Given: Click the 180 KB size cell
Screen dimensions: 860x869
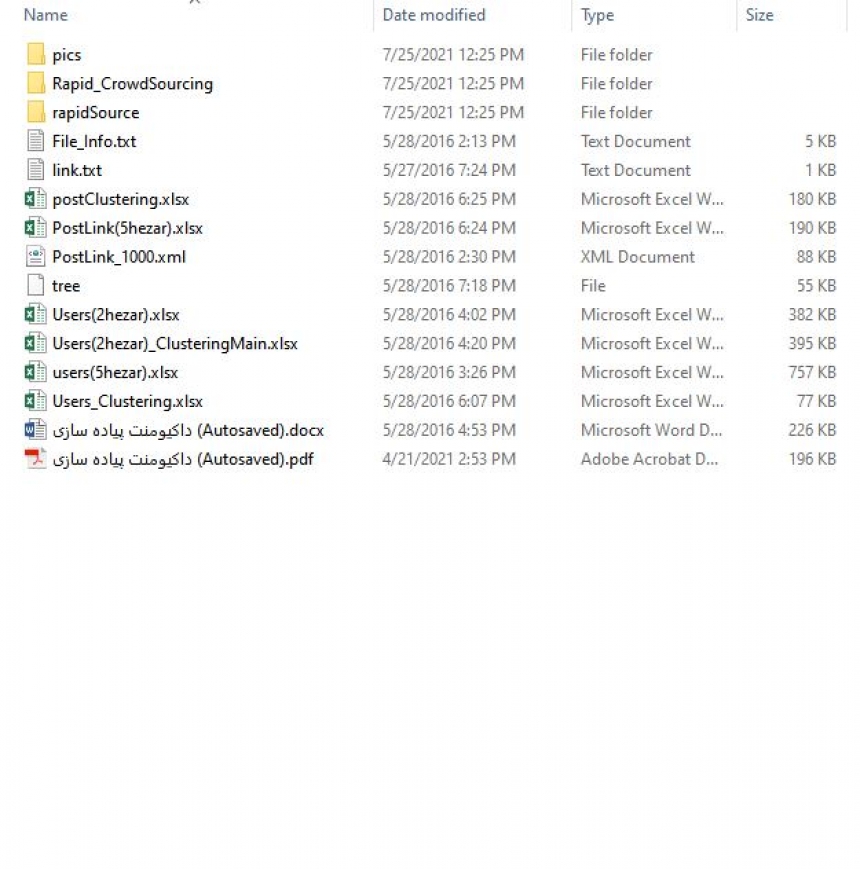Looking at the screenshot, I should tap(812, 200).
